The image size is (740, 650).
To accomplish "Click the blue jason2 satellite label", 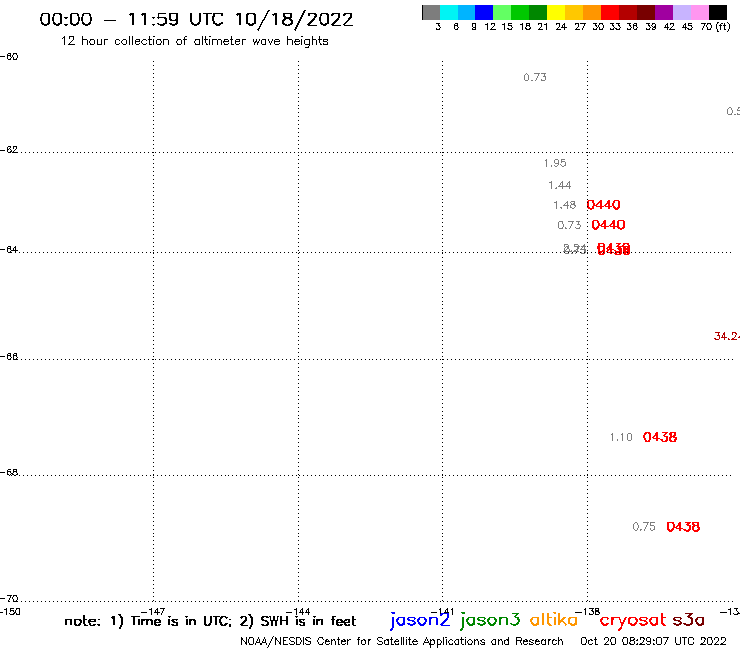I will (x=420, y=620).
